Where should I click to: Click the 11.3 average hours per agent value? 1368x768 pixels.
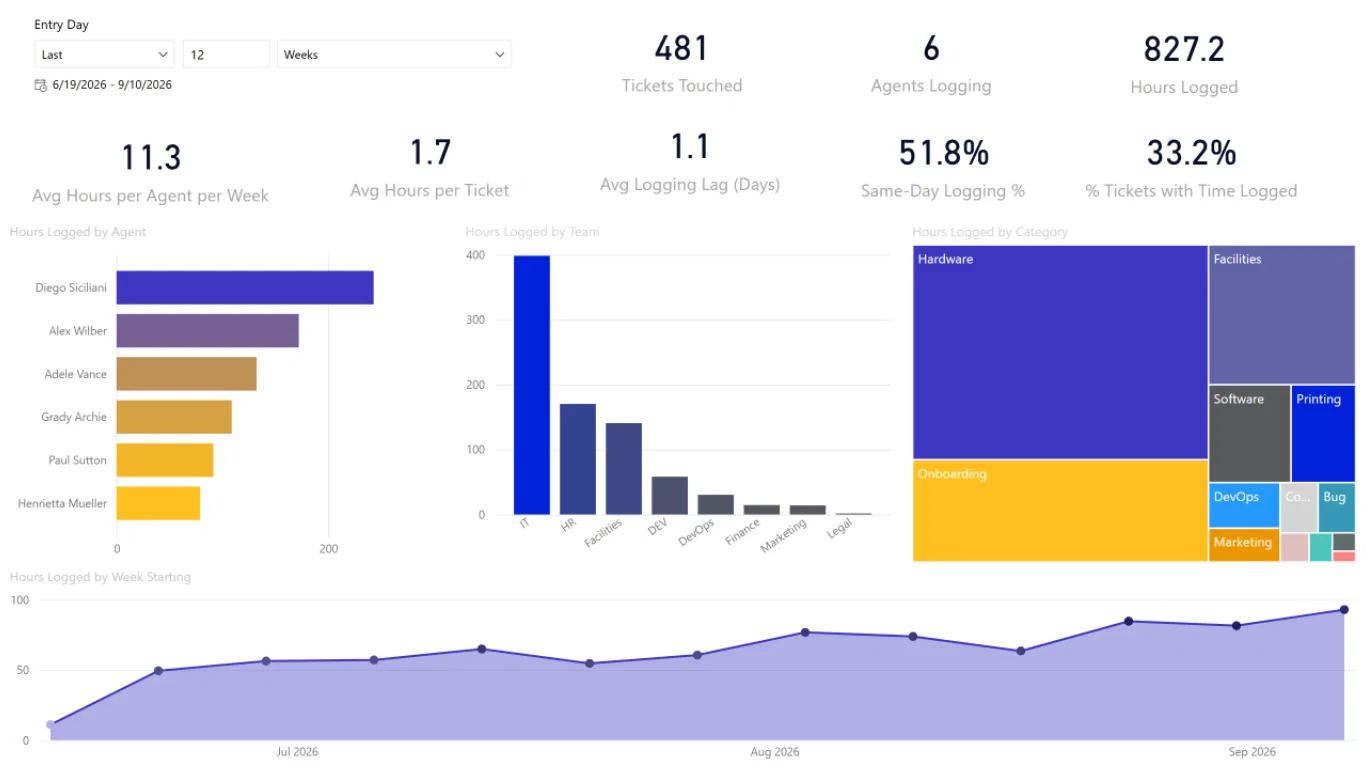[151, 158]
